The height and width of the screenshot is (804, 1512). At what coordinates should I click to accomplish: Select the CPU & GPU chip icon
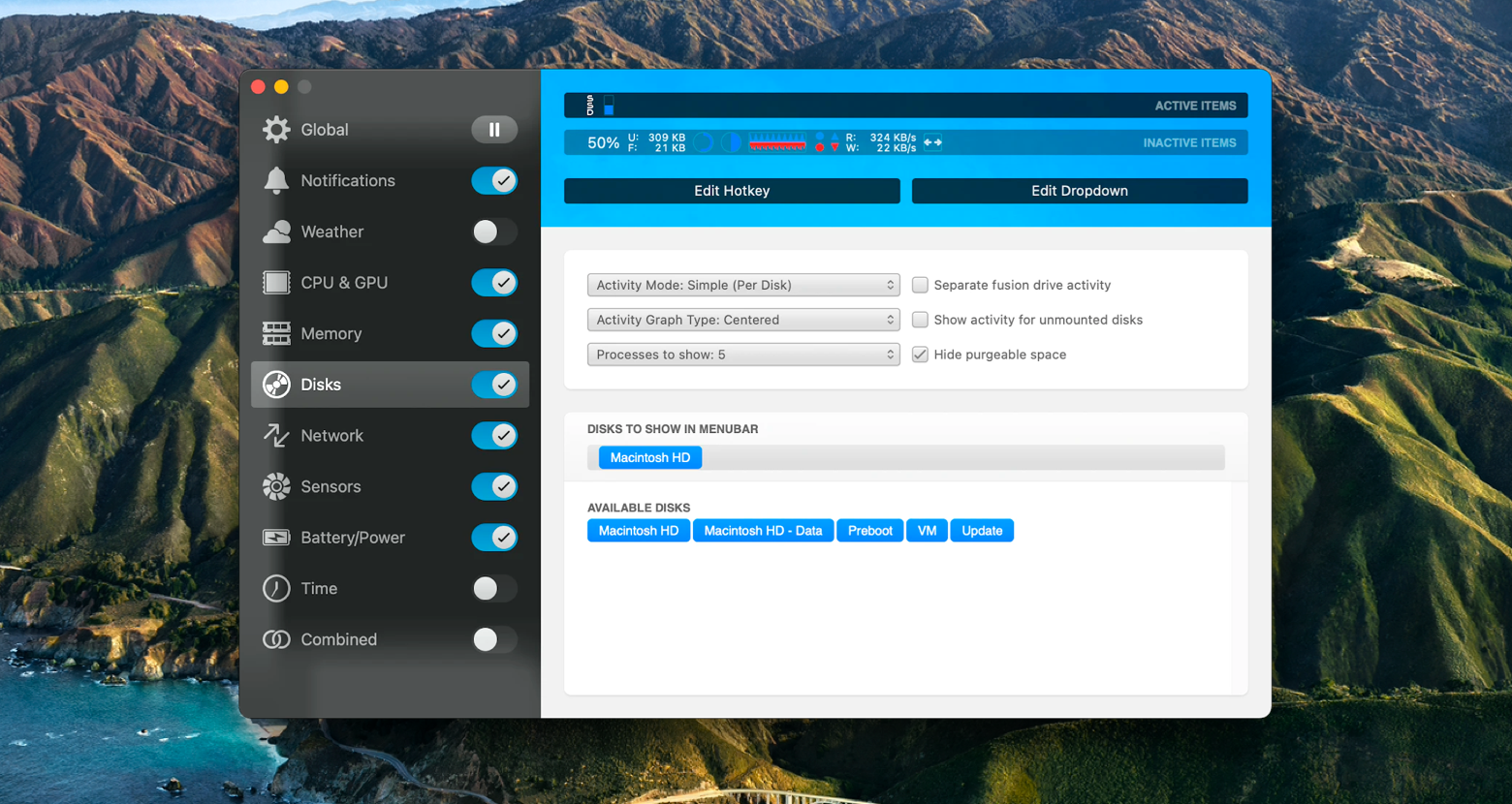click(x=276, y=283)
